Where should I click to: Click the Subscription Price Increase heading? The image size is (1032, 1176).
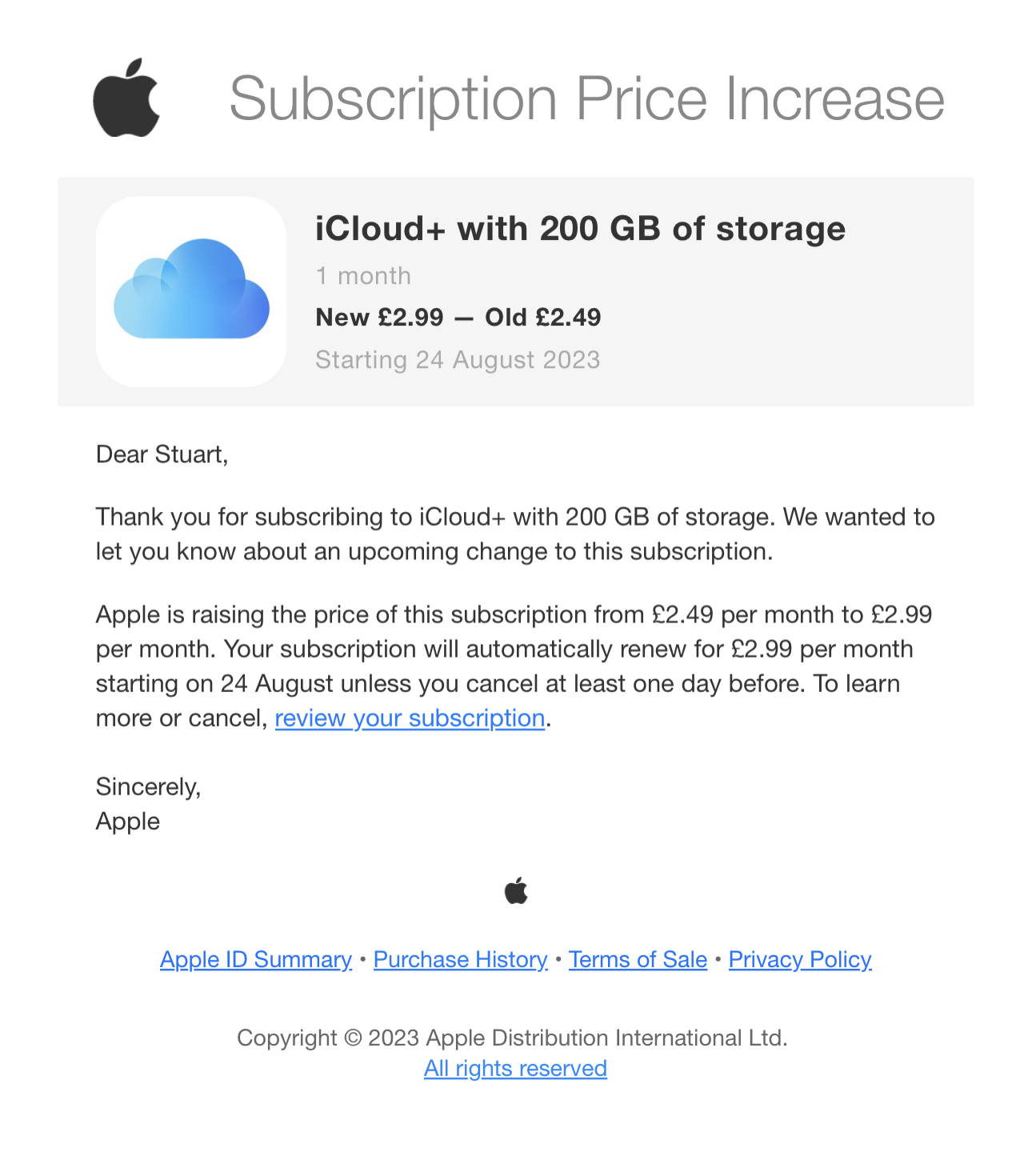(x=586, y=99)
